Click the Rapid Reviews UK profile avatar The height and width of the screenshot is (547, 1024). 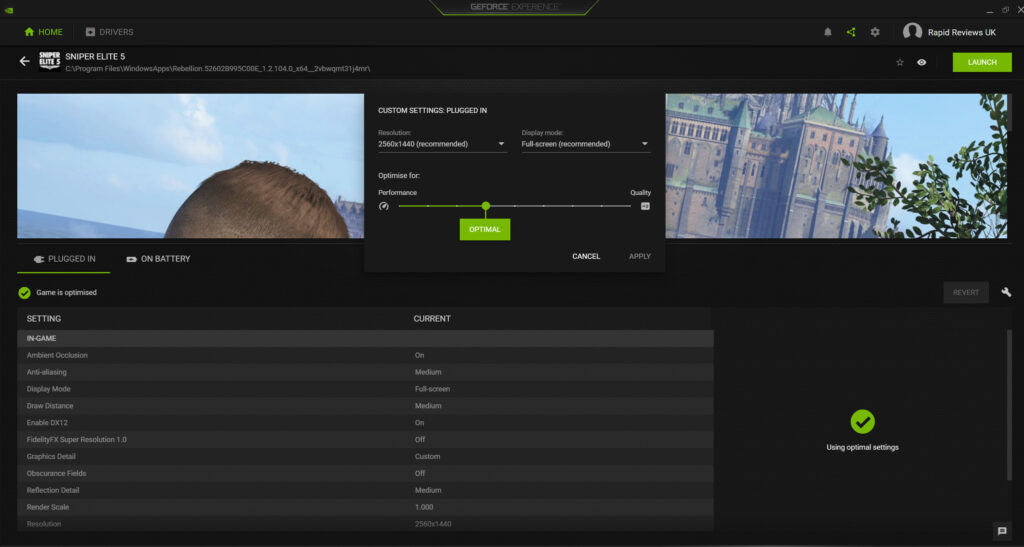[912, 31]
